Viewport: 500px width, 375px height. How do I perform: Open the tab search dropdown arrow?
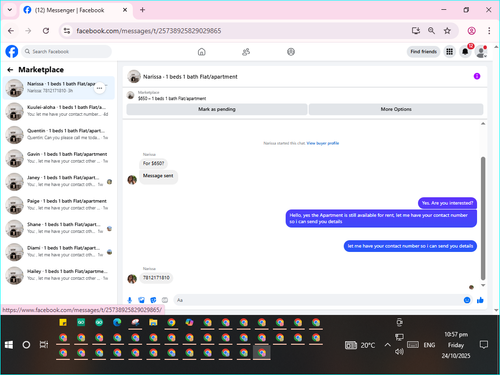10,10
